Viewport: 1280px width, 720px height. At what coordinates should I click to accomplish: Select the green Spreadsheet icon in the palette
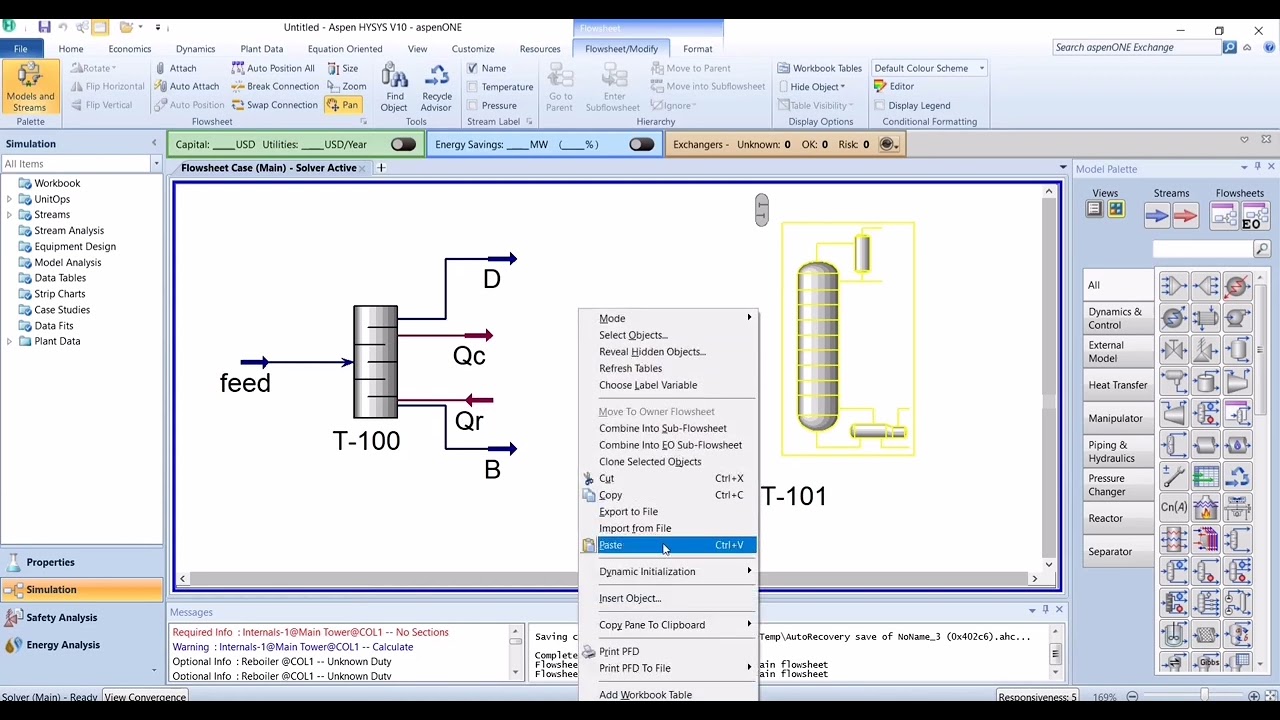point(1206,478)
